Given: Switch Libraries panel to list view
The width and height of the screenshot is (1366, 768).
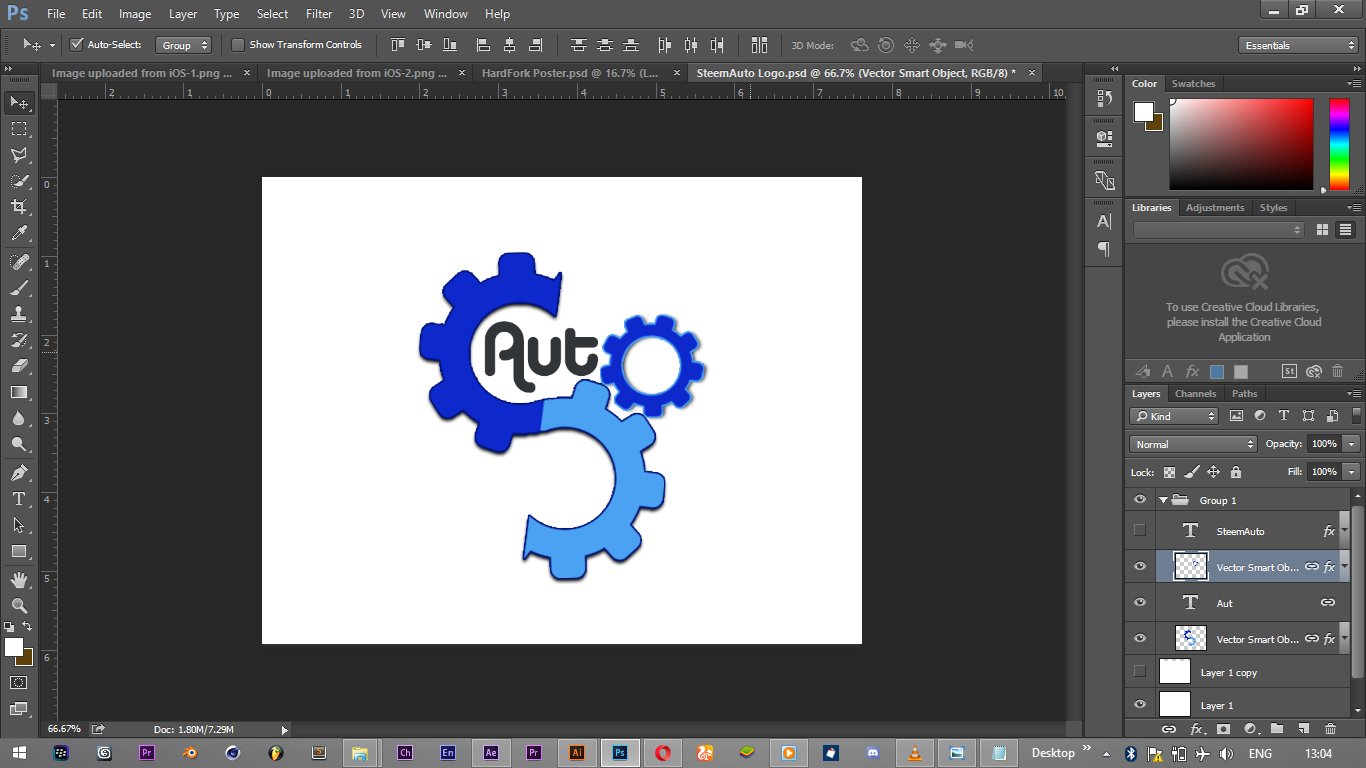Looking at the screenshot, I should pos(1345,230).
